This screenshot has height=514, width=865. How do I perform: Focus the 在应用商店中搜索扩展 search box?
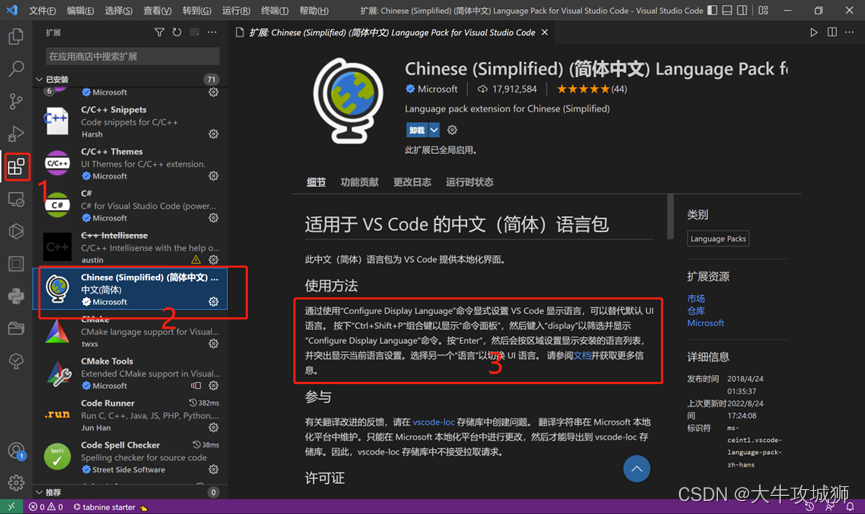tap(132, 56)
